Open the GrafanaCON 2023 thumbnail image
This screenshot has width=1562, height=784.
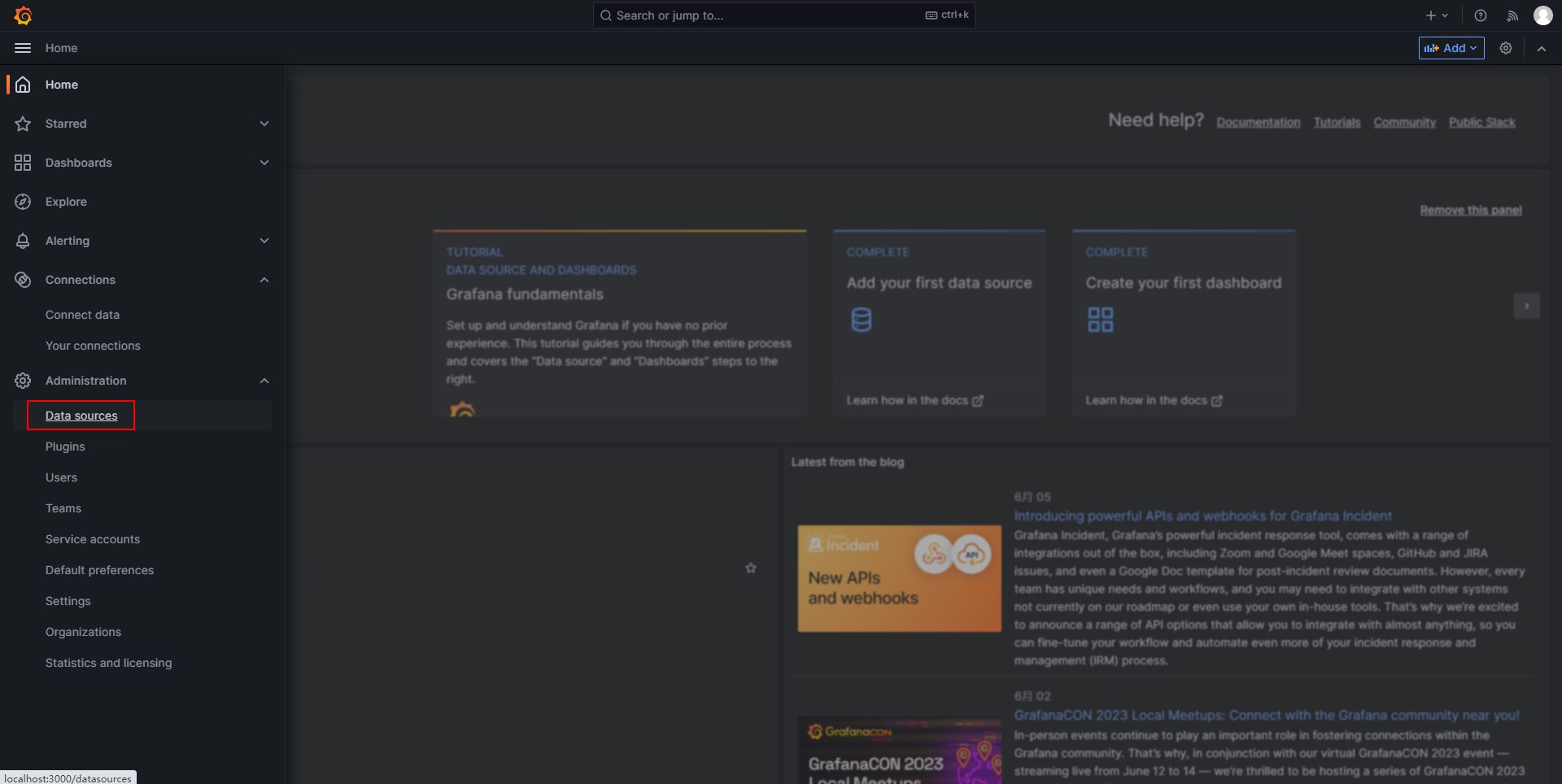tap(900, 751)
